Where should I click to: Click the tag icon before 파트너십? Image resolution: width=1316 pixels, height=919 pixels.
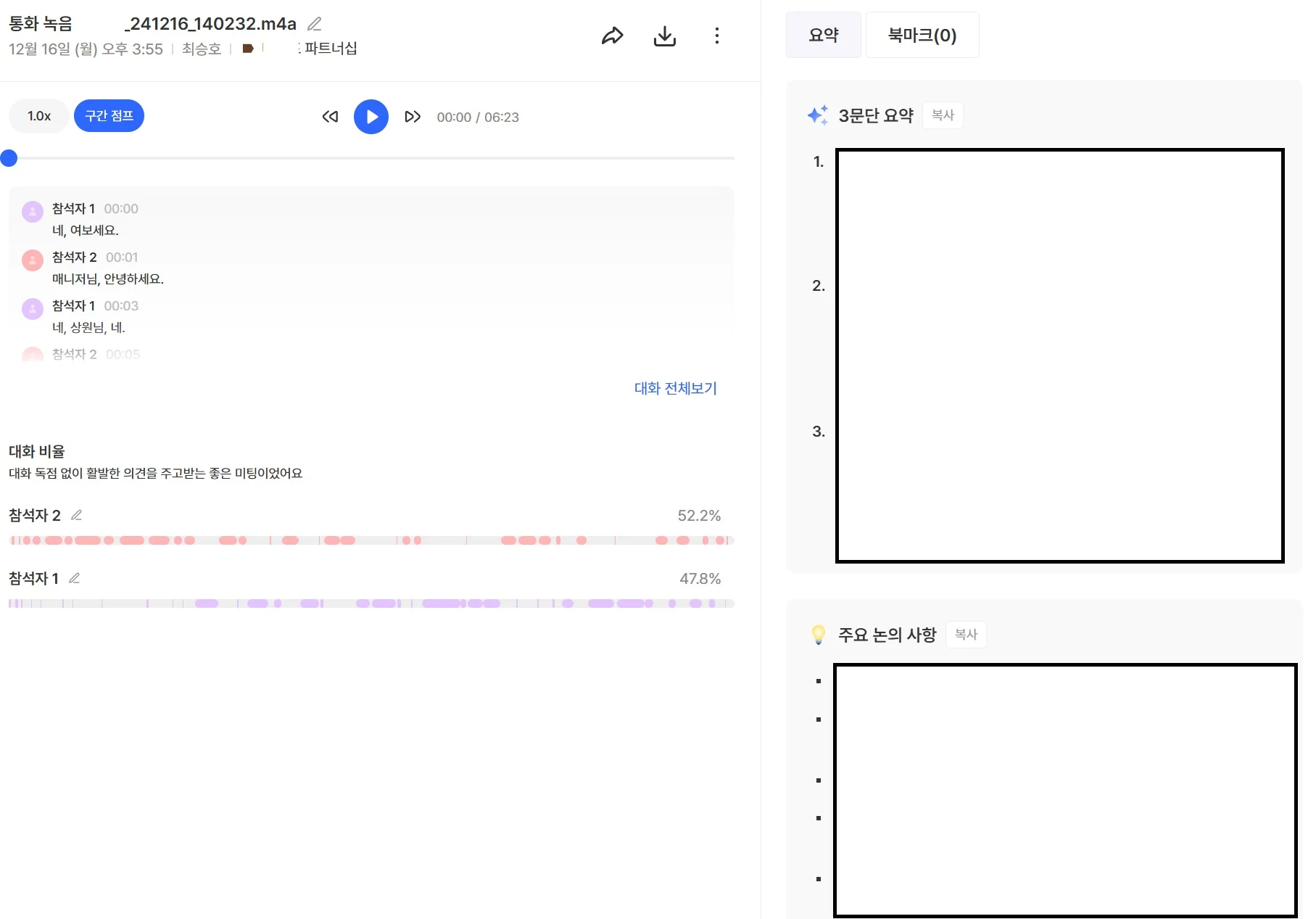pyautogui.click(x=248, y=48)
